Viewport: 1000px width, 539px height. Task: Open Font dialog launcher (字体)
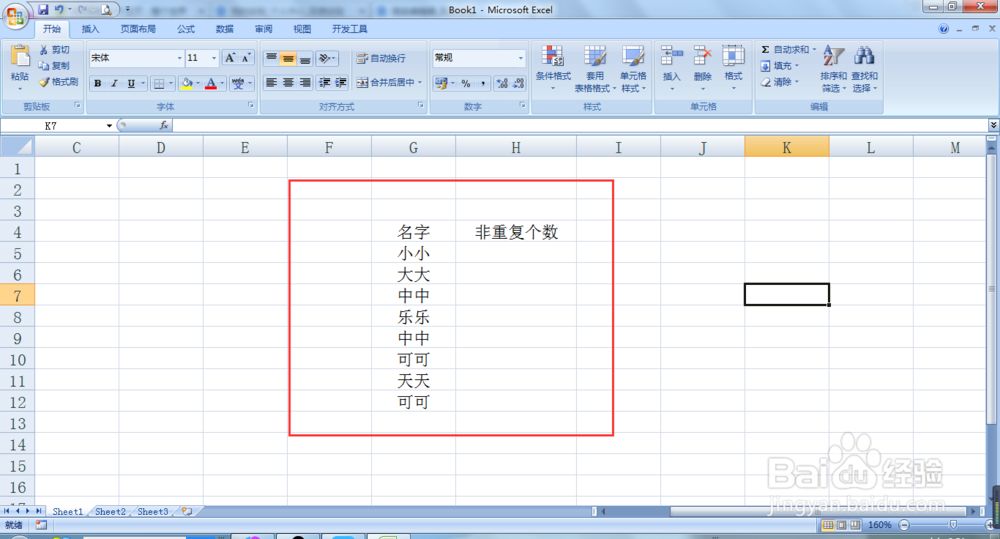coord(251,105)
